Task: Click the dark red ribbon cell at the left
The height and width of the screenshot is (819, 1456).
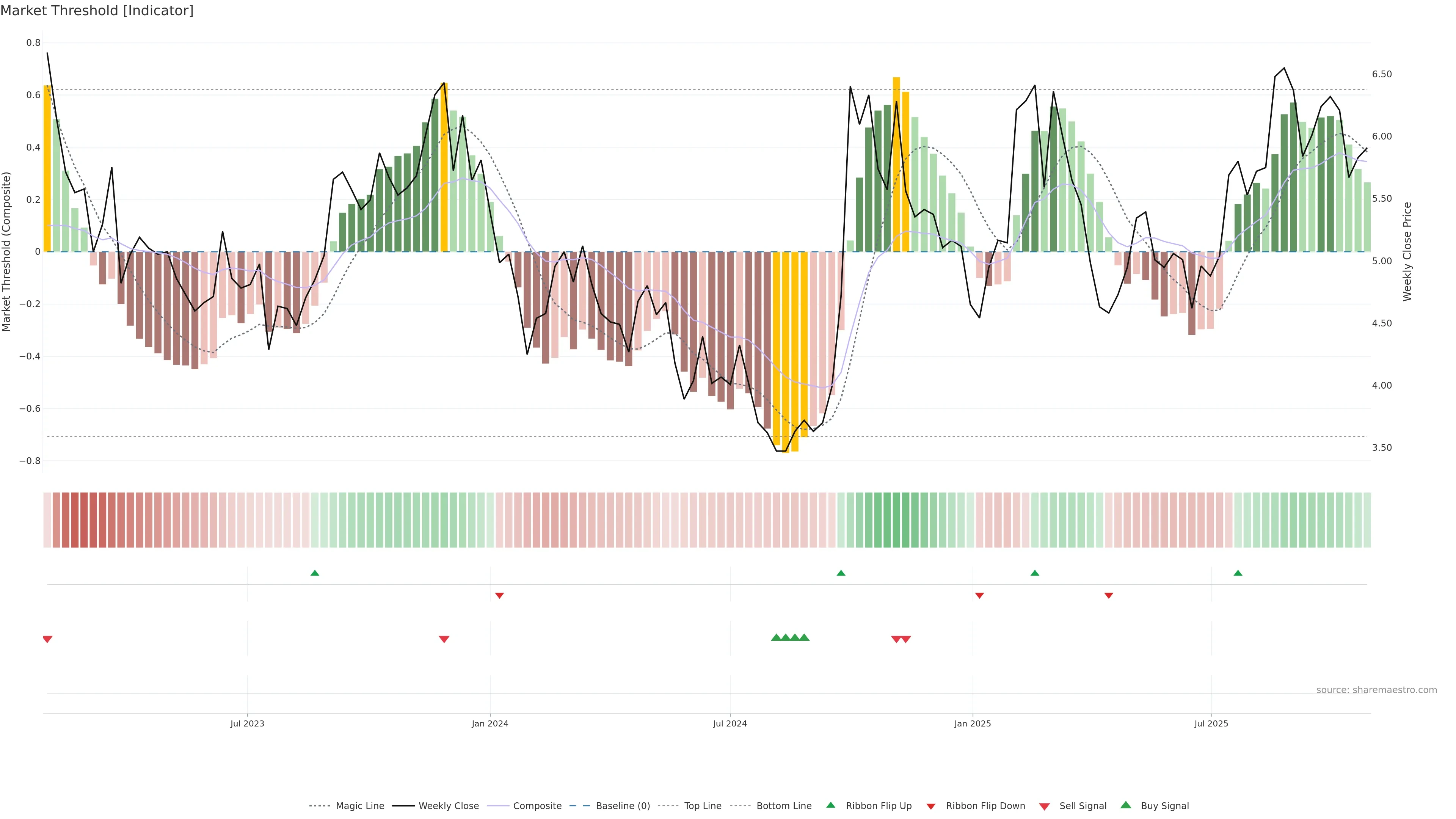Action: coord(75,520)
